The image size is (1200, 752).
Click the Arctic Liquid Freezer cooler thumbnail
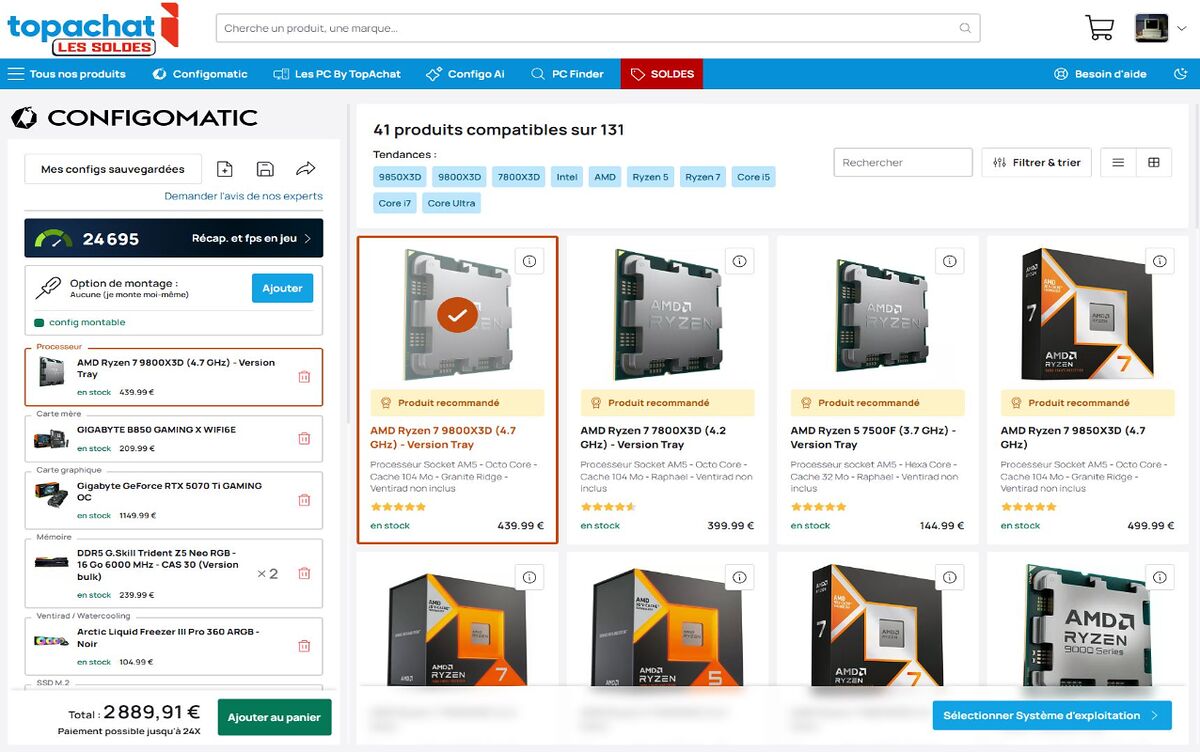[x=52, y=639]
